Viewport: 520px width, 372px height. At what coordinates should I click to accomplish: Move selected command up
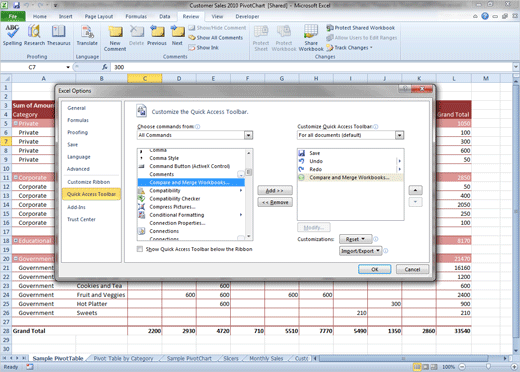pos(415,190)
